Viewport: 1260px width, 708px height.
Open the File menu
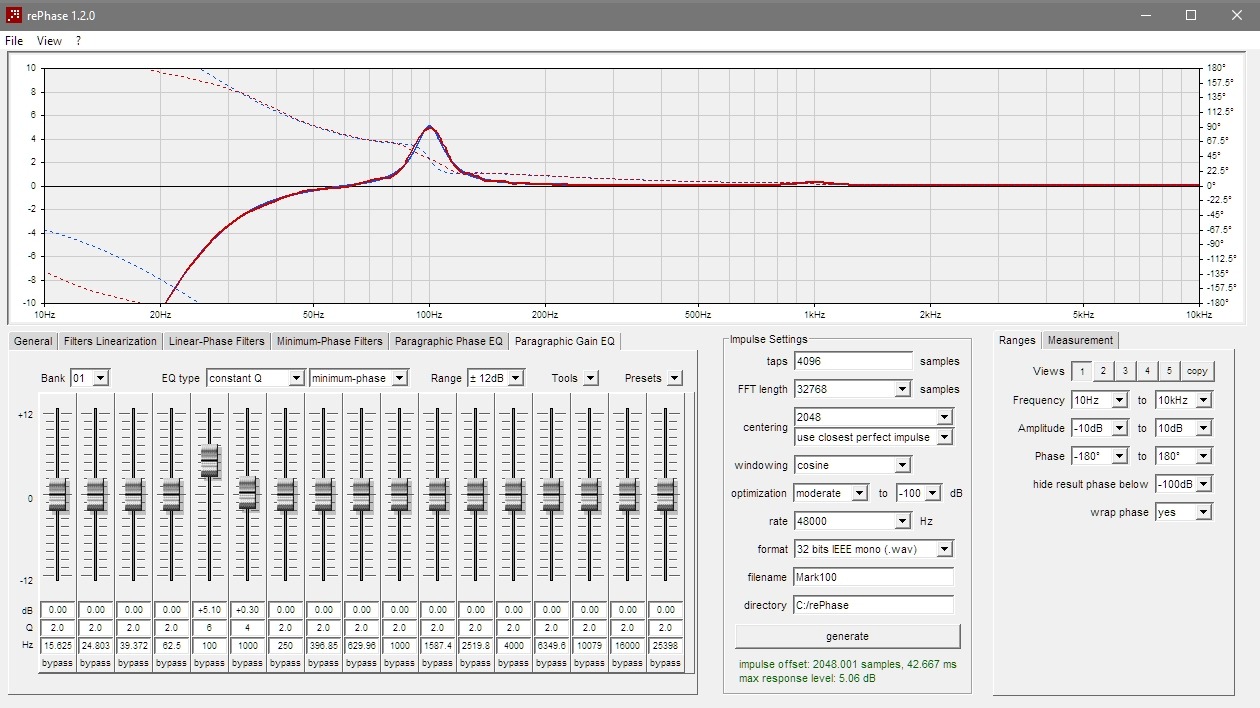click(13, 41)
